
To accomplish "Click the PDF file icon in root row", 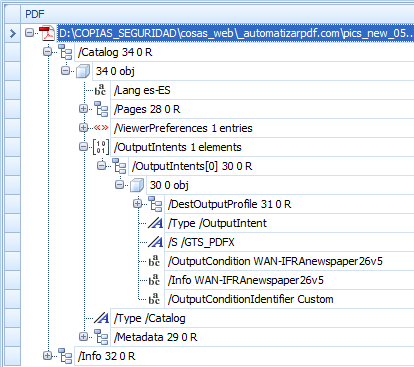I will (x=47, y=33).
